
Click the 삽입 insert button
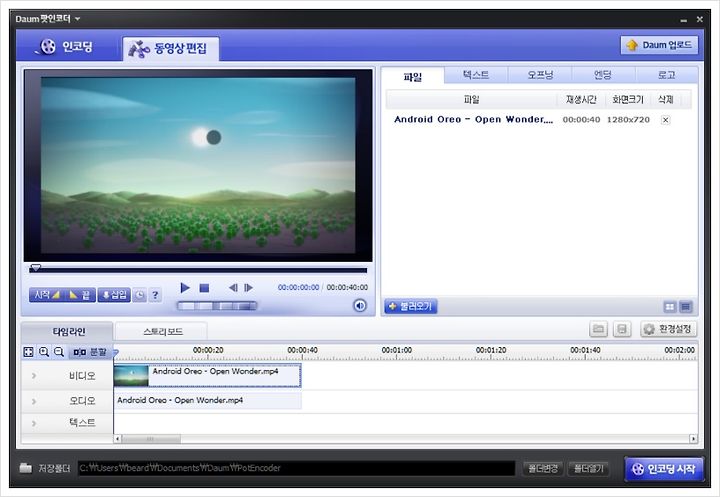(114, 294)
